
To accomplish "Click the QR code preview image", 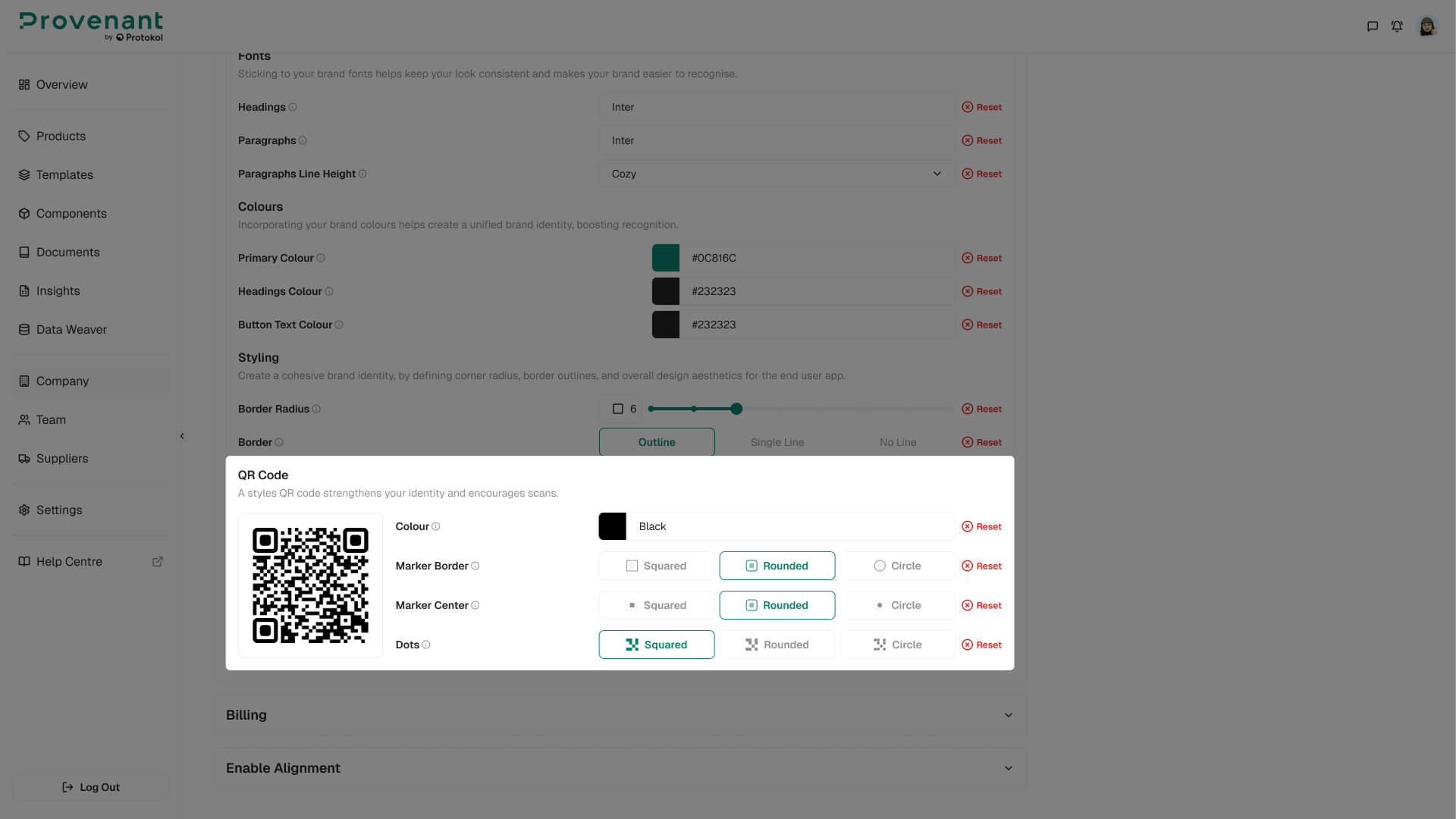I will pyautogui.click(x=310, y=585).
